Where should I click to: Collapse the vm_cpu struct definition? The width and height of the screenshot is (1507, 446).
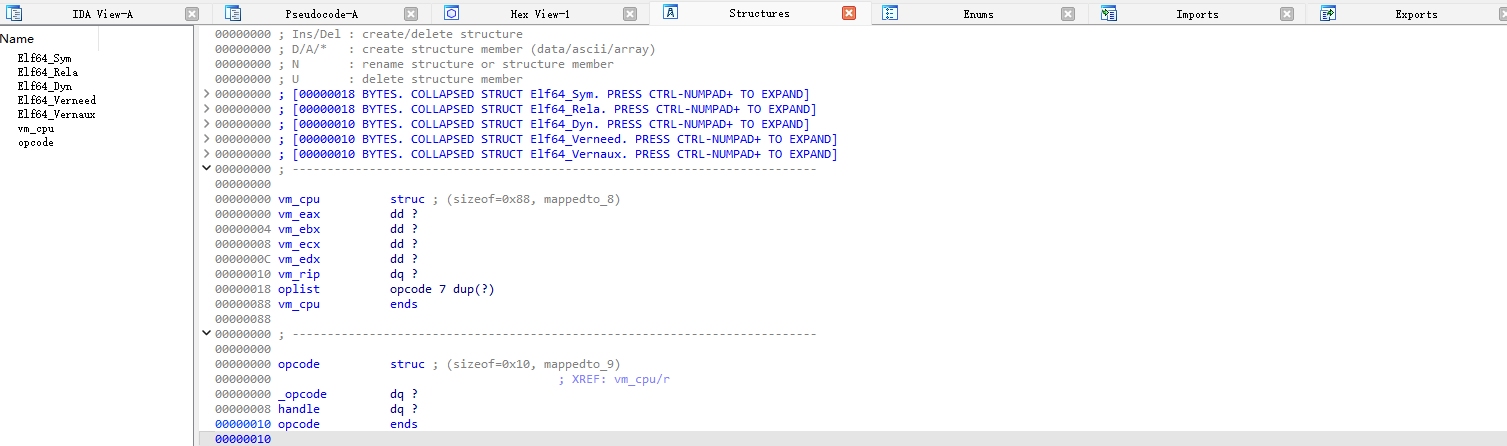tap(207, 169)
